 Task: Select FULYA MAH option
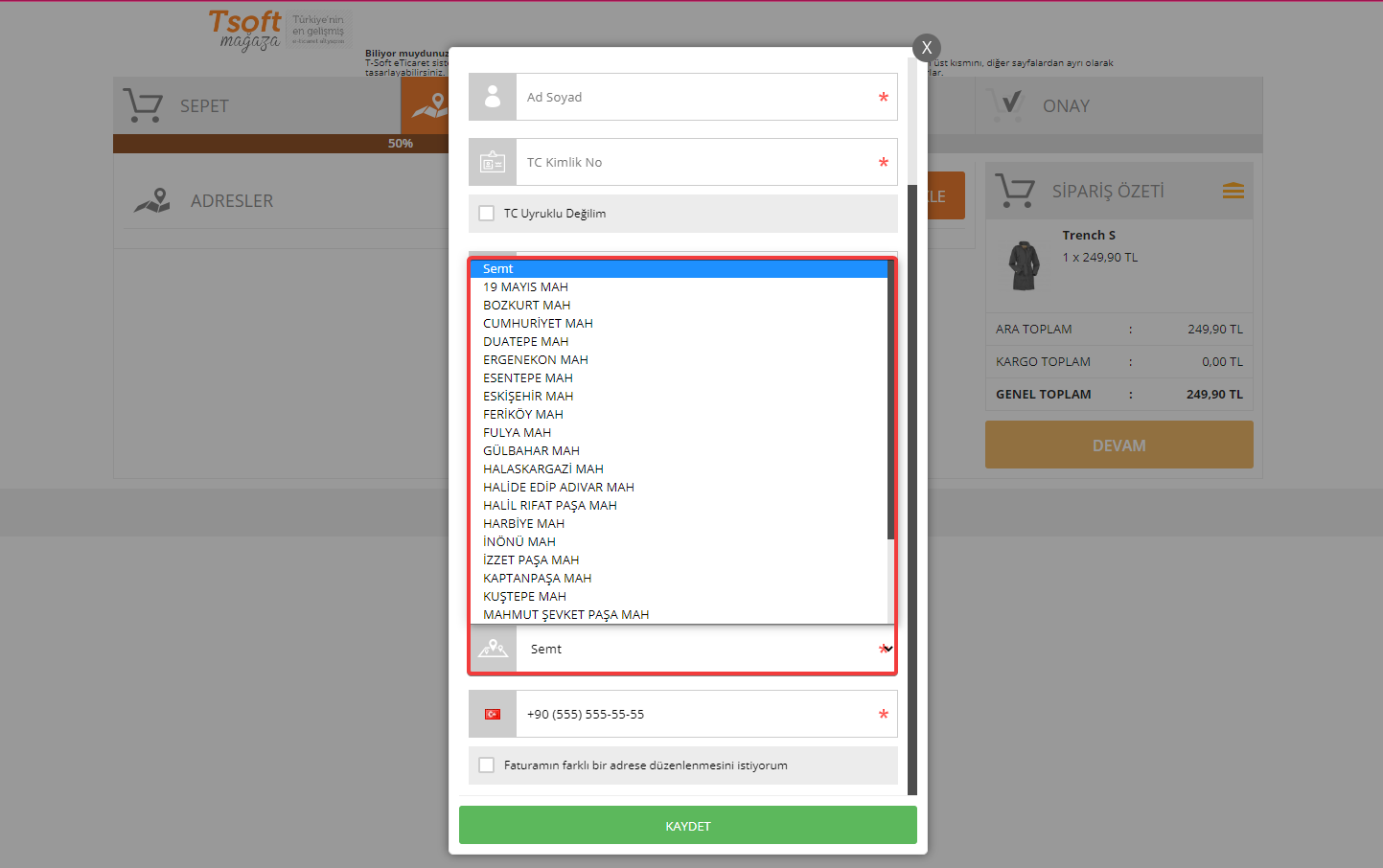click(x=680, y=433)
